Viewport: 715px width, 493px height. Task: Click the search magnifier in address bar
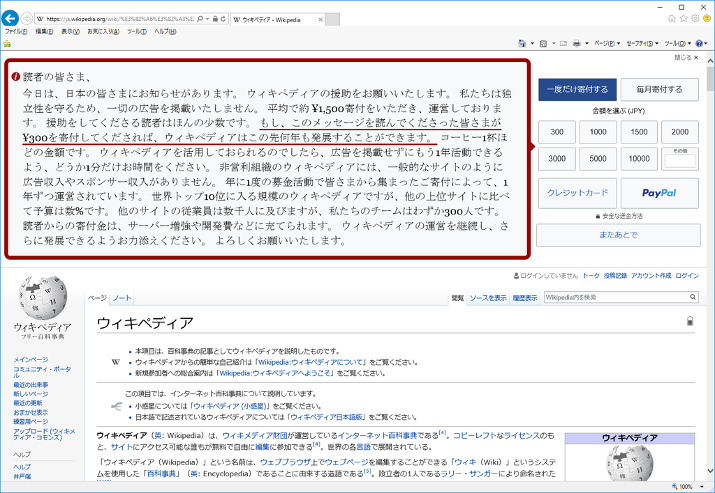pyautogui.click(x=200, y=19)
